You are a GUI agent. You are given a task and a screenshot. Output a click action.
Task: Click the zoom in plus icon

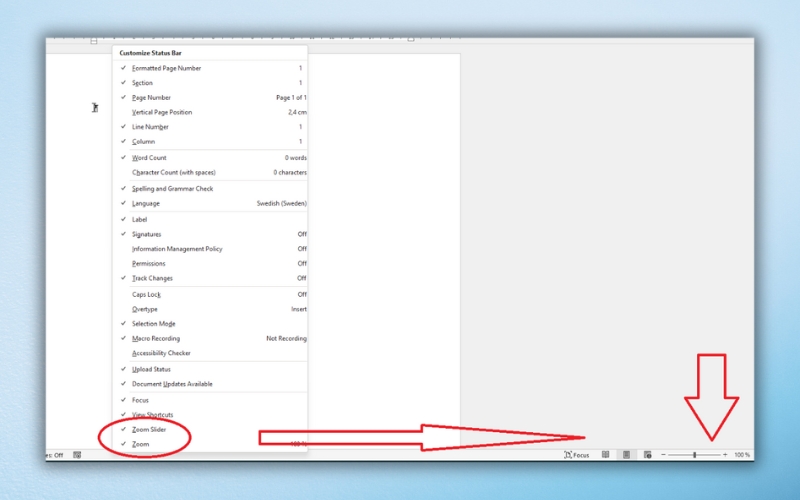pos(725,455)
